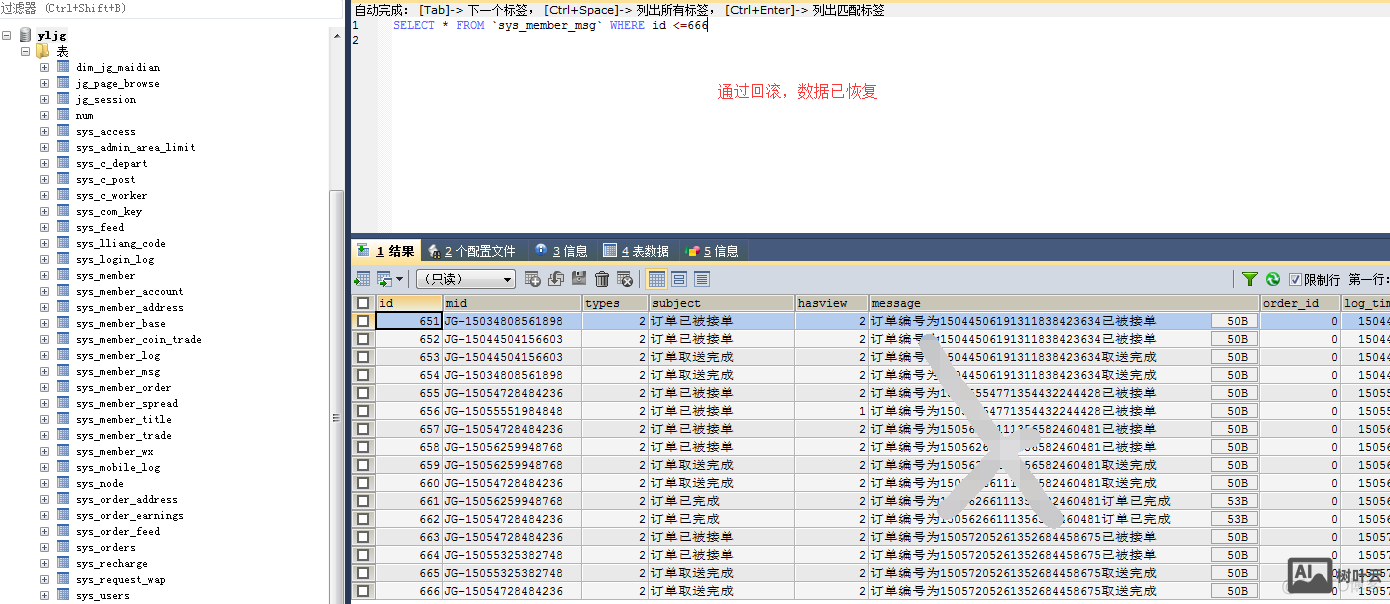Save changes with floppy disk icon
The image size is (1390, 604).
tap(579, 279)
